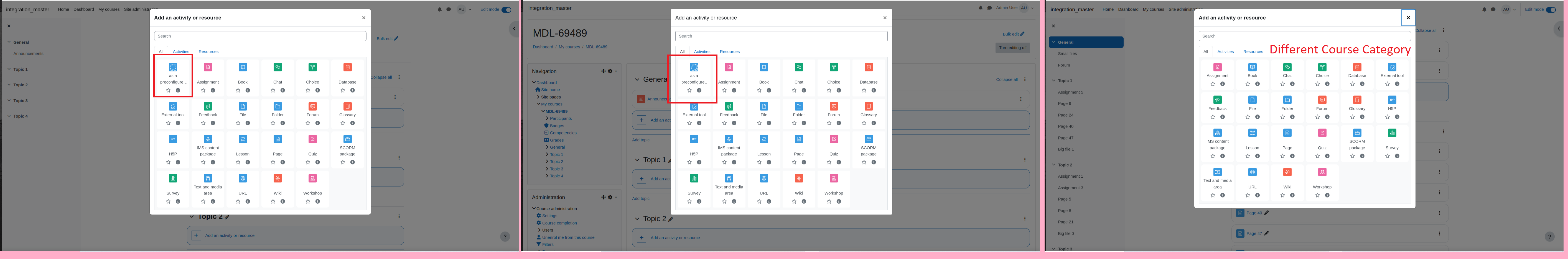Select Text and media area icon in right dialog

point(1217,172)
